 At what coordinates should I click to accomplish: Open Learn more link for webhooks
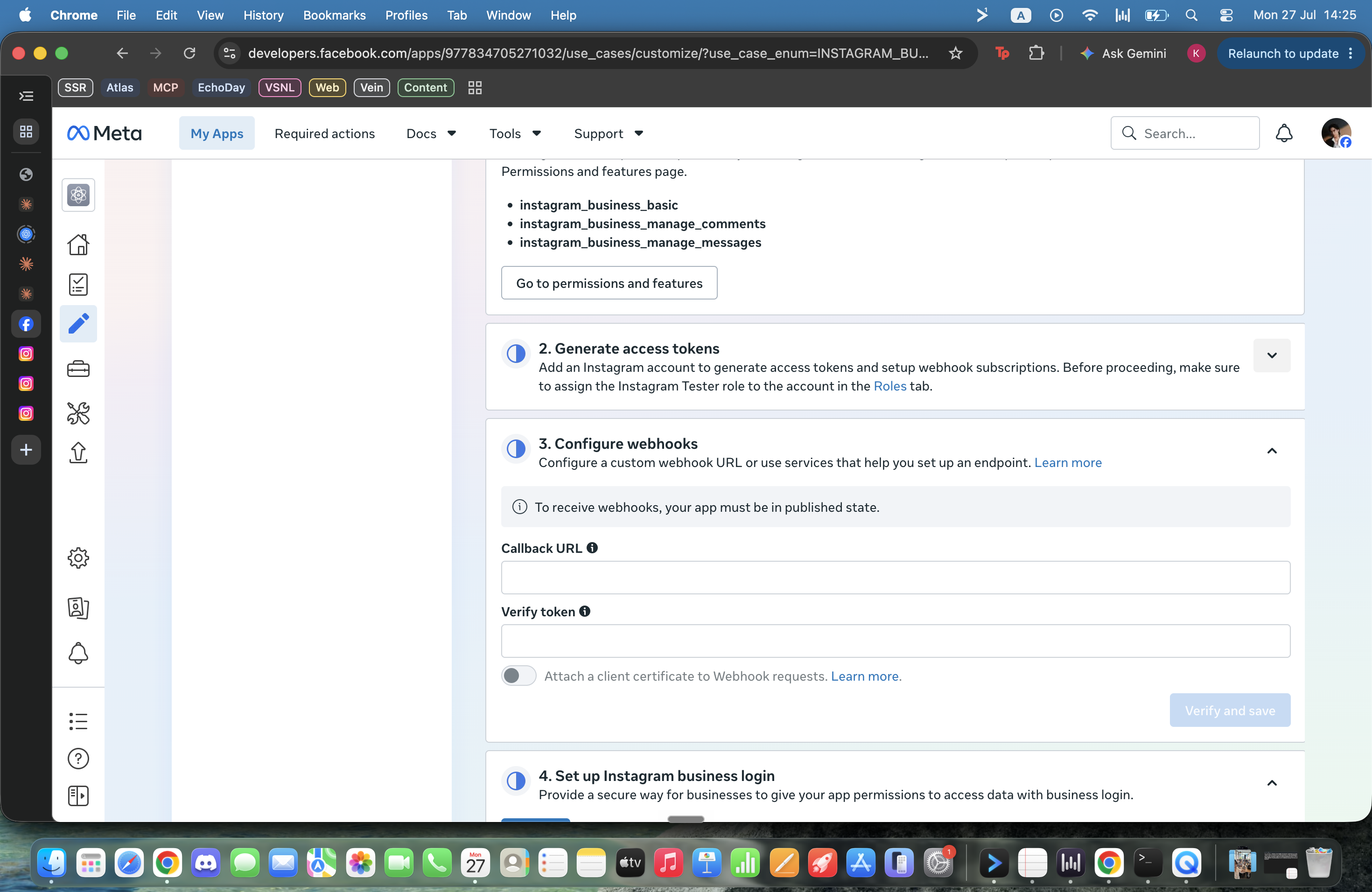click(1068, 463)
